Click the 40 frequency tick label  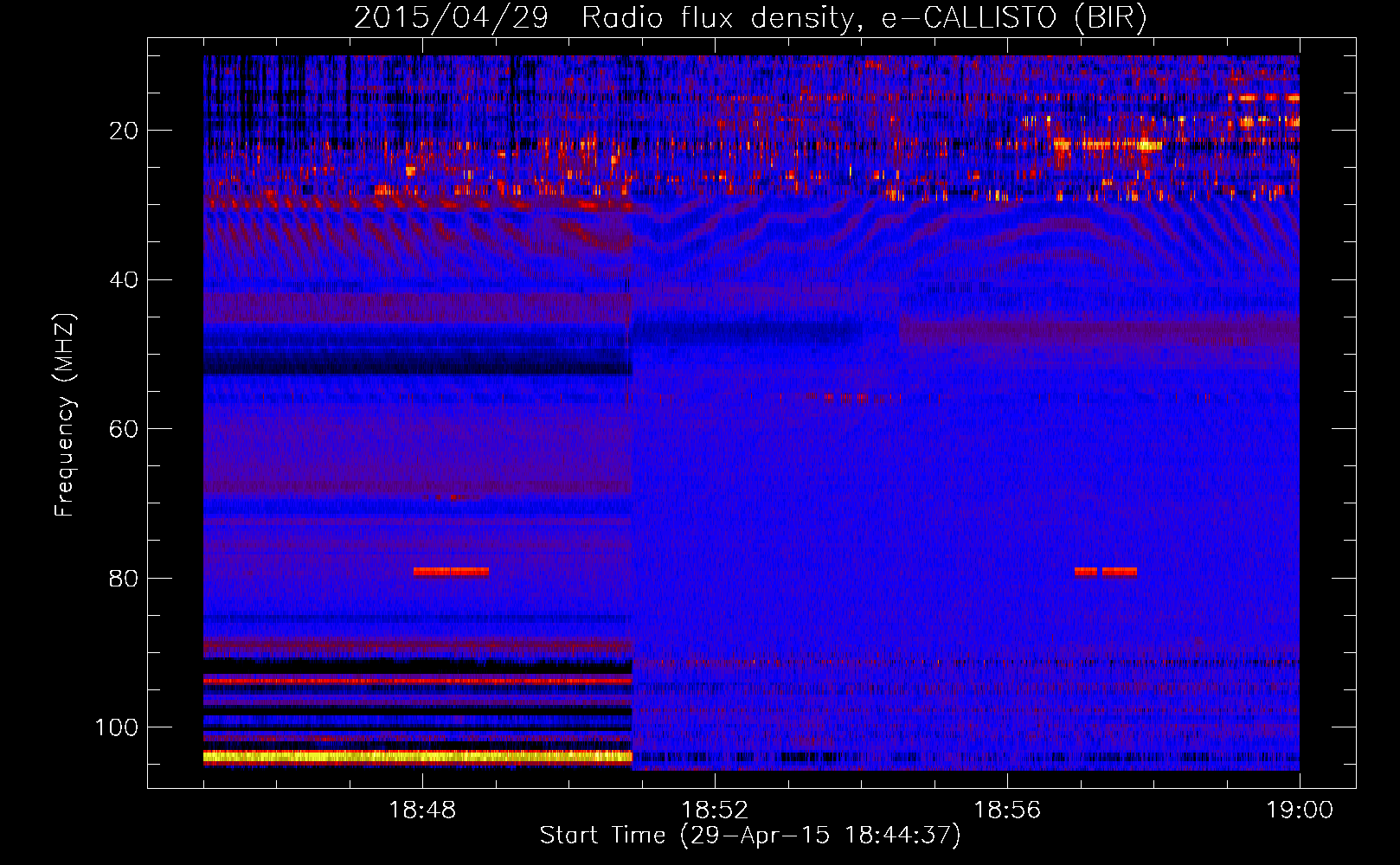click(x=125, y=280)
